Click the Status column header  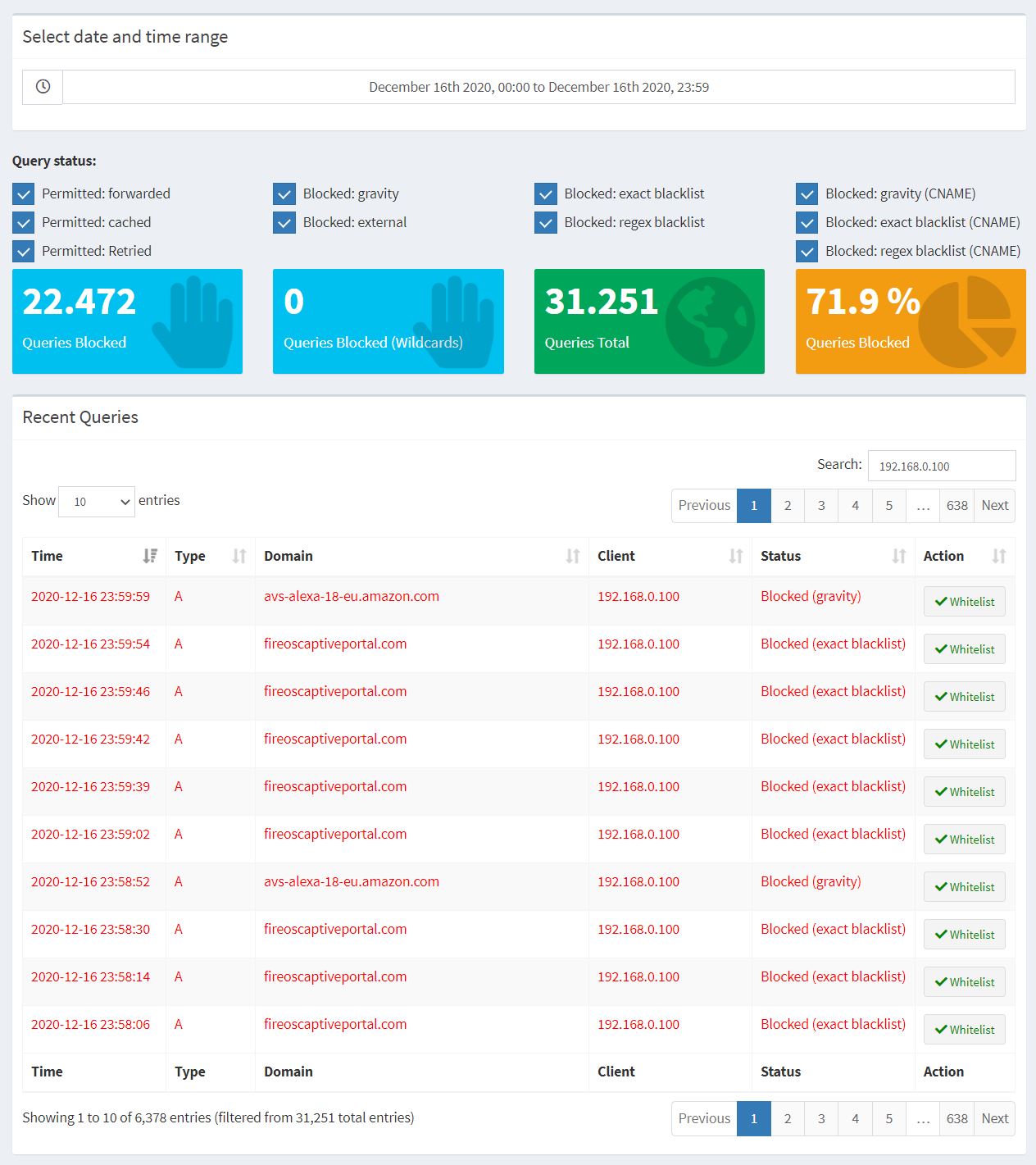coord(834,556)
